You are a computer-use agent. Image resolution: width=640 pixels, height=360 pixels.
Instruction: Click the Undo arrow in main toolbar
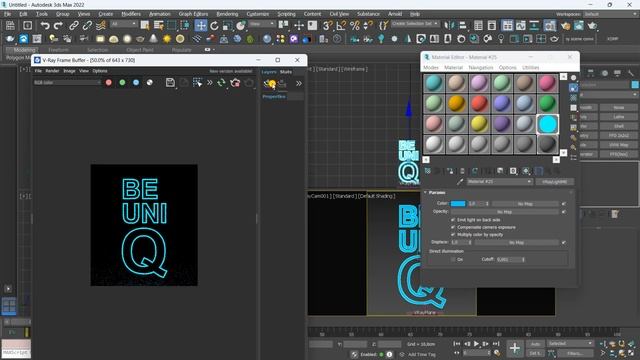pyautogui.click(x=45, y=26)
